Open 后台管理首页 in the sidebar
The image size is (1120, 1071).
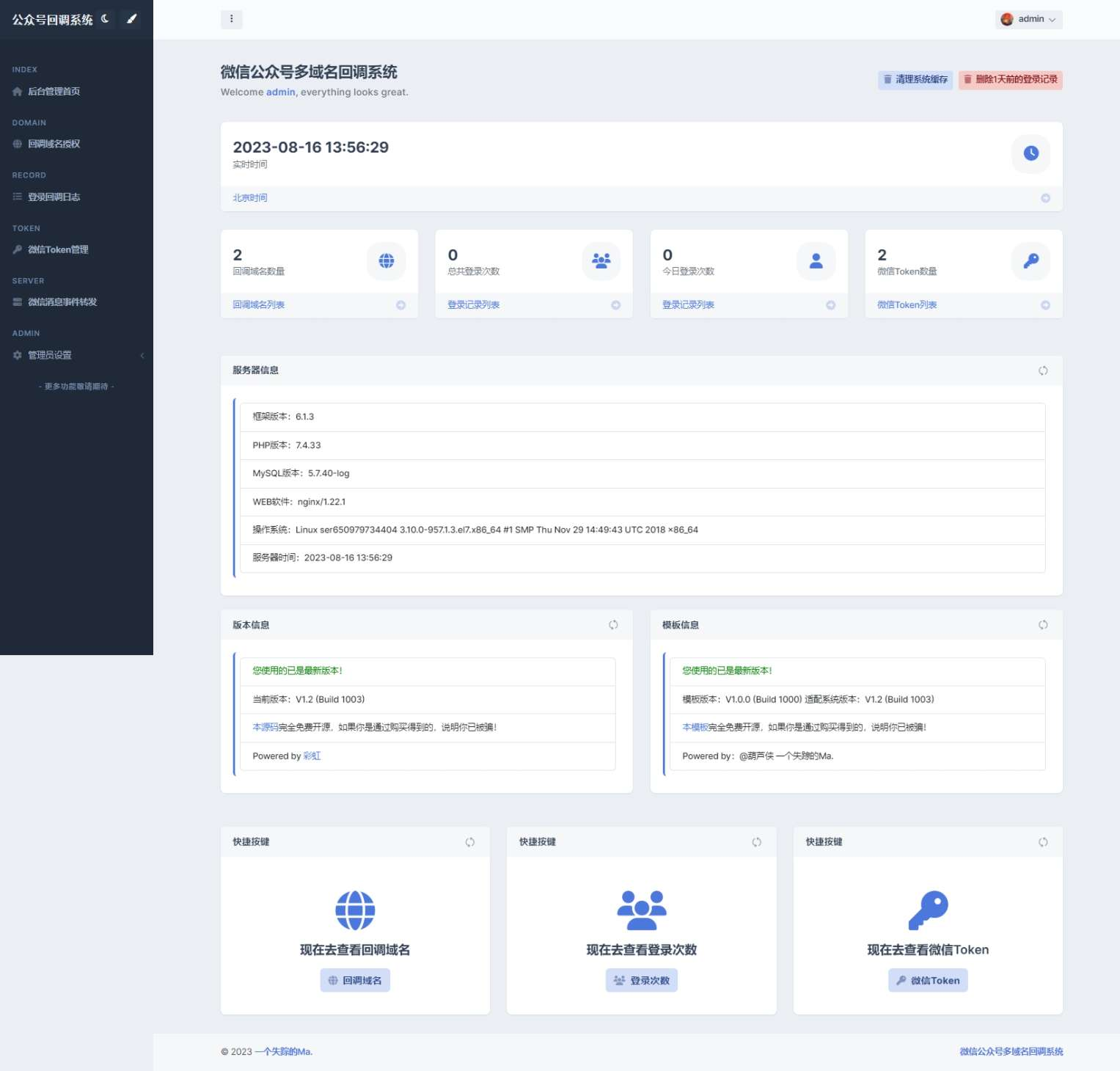[x=54, y=91]
